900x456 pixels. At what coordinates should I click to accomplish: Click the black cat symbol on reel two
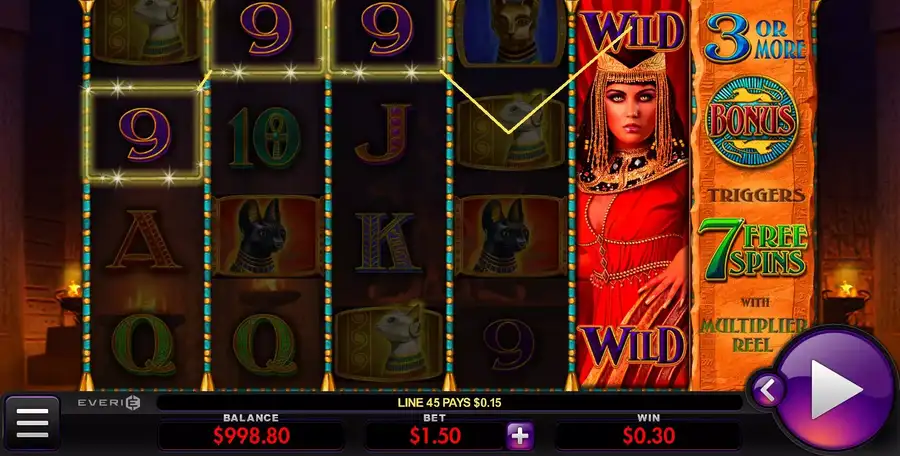pos(266,236)
